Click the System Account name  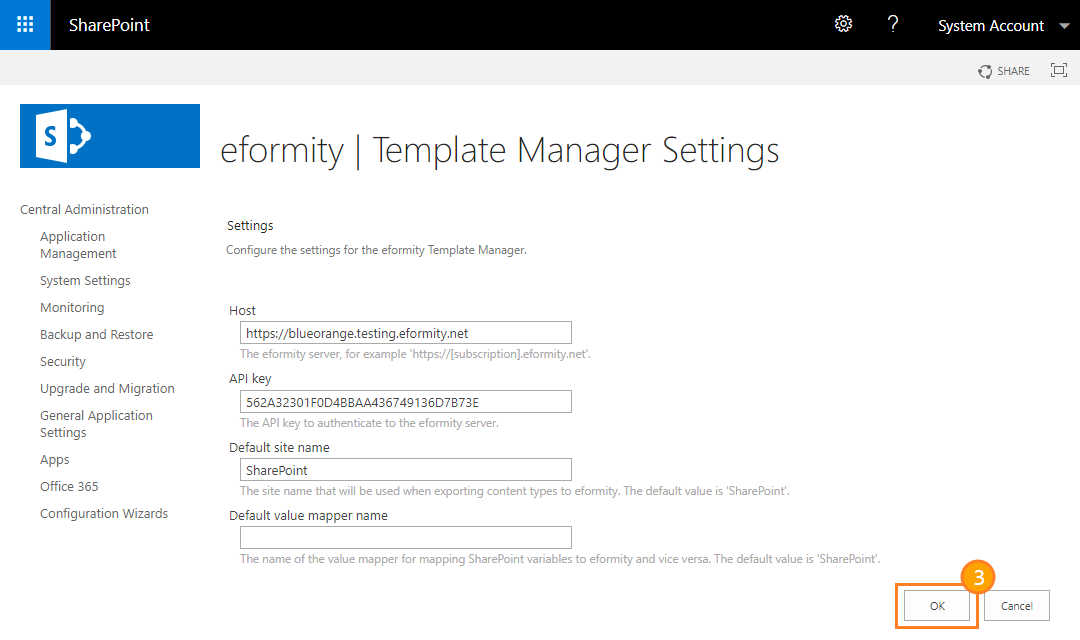point(990,26)
